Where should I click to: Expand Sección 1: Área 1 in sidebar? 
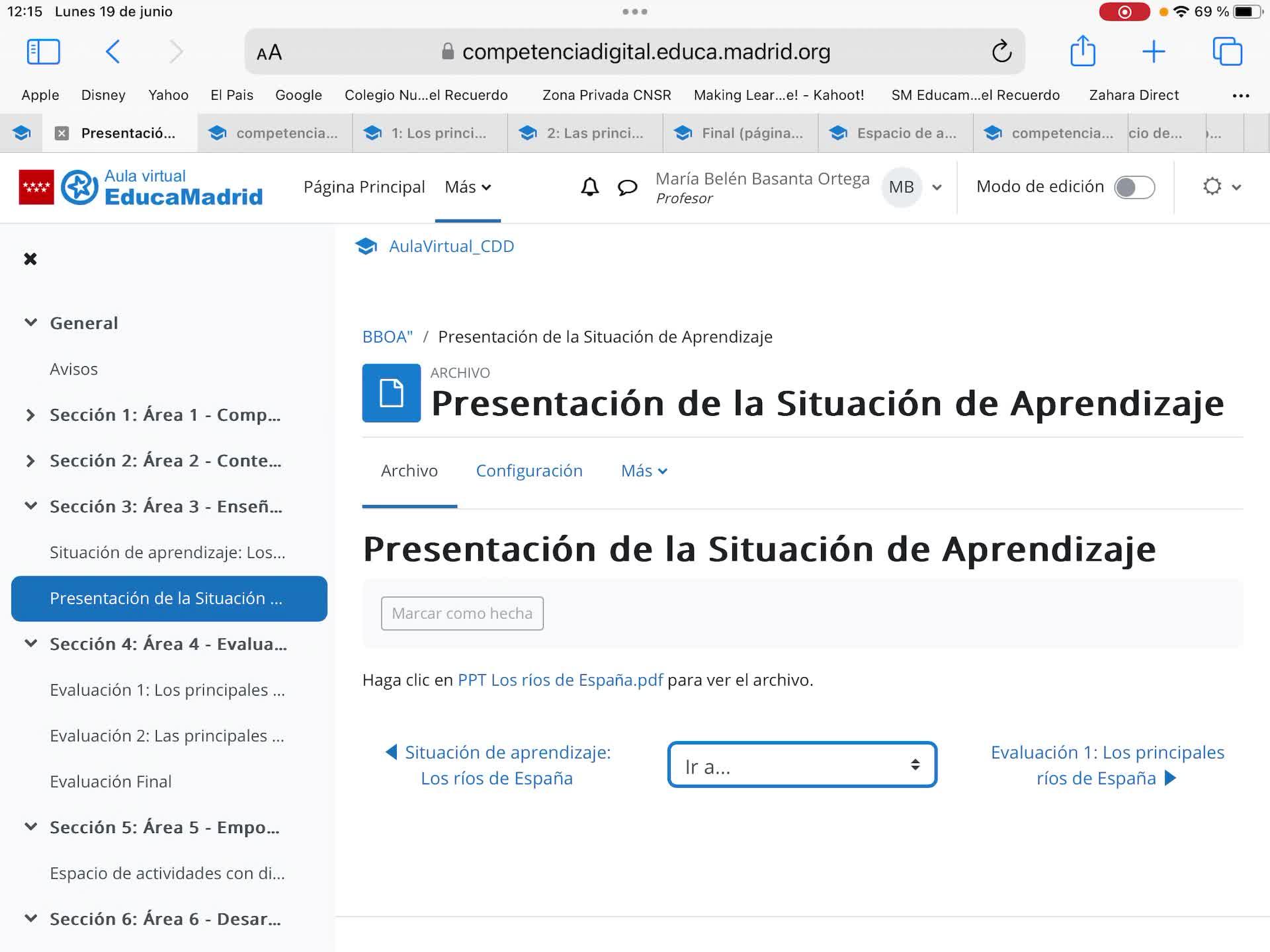pyautogui.click(x=30, y=415)
